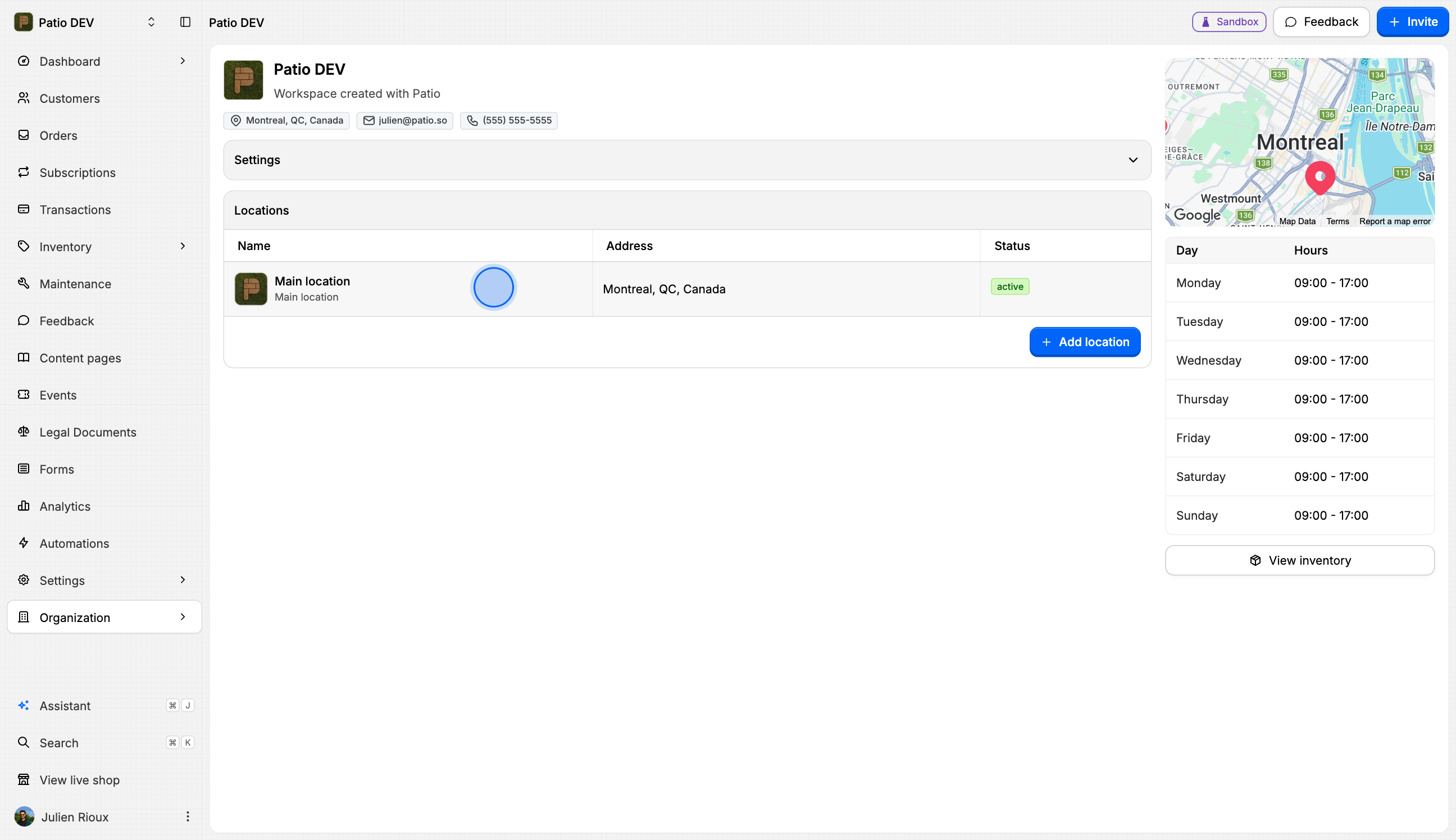The width and height of the screenshot is (1456, 840).
Task: Open Maintenance in the sidebar
Action: (104, 283)
